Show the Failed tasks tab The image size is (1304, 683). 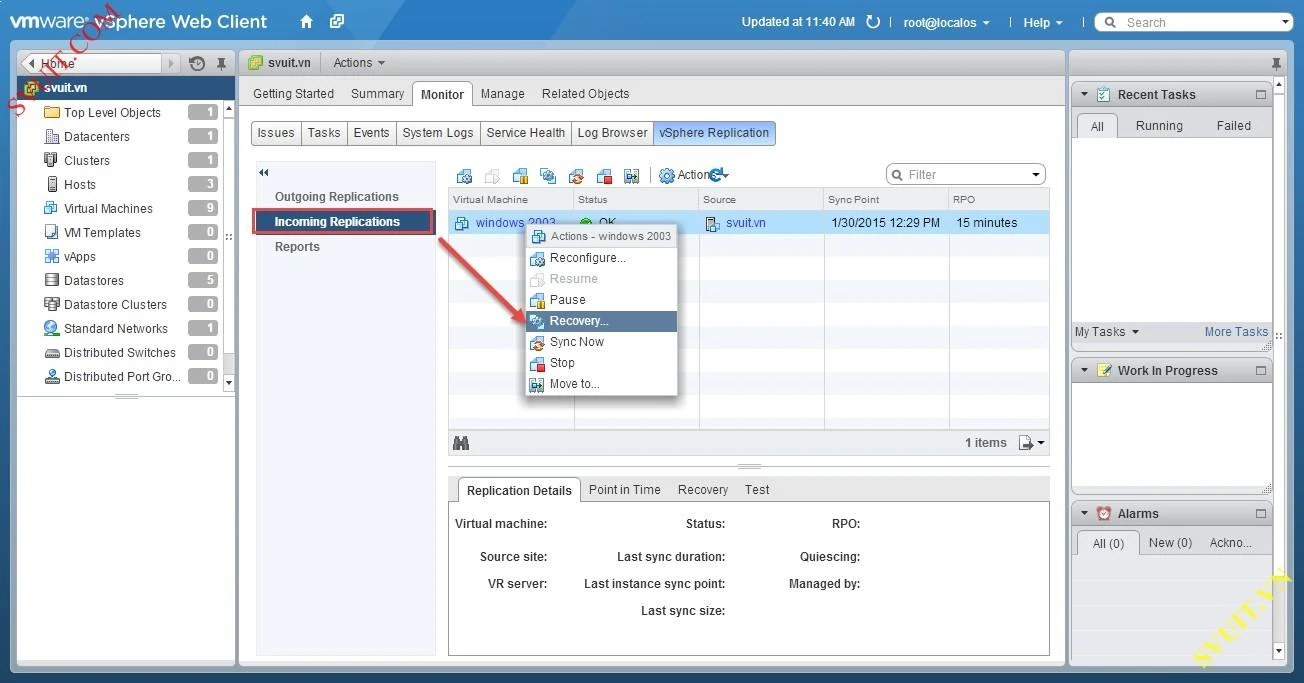[1233, 126]
